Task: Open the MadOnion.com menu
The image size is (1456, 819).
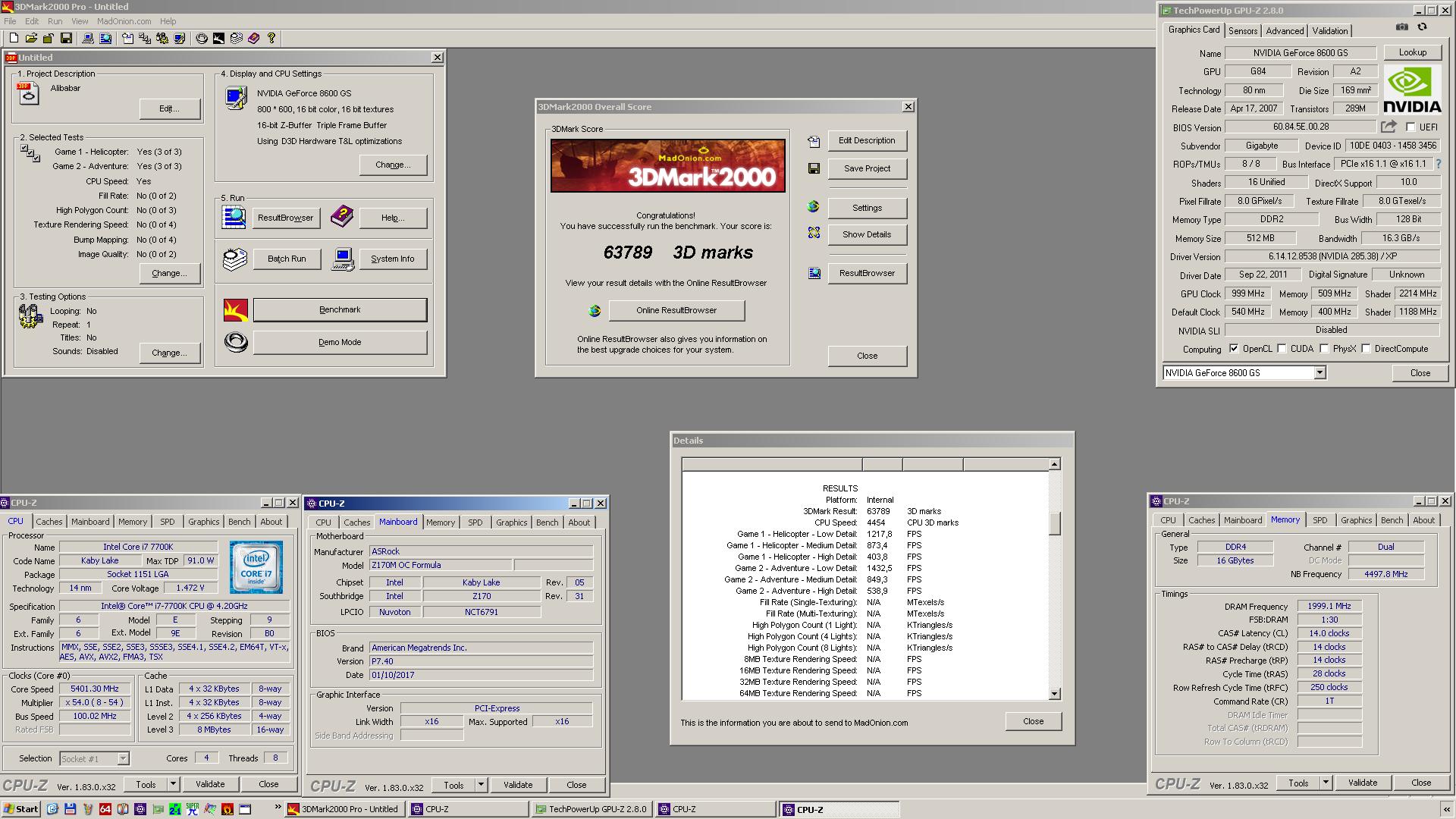Action: [124, 21]
